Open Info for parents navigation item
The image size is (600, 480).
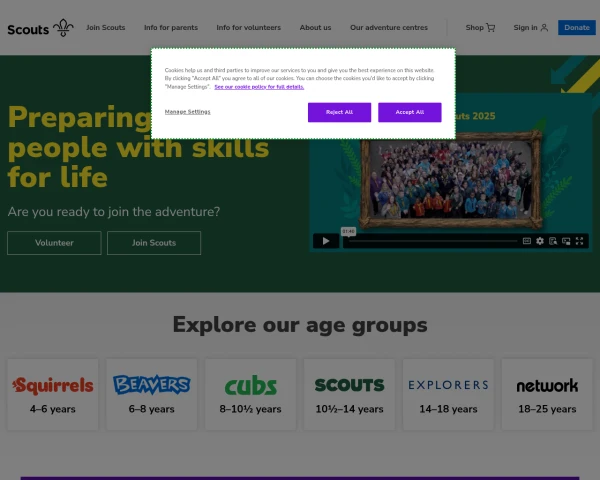pos(171,28)
